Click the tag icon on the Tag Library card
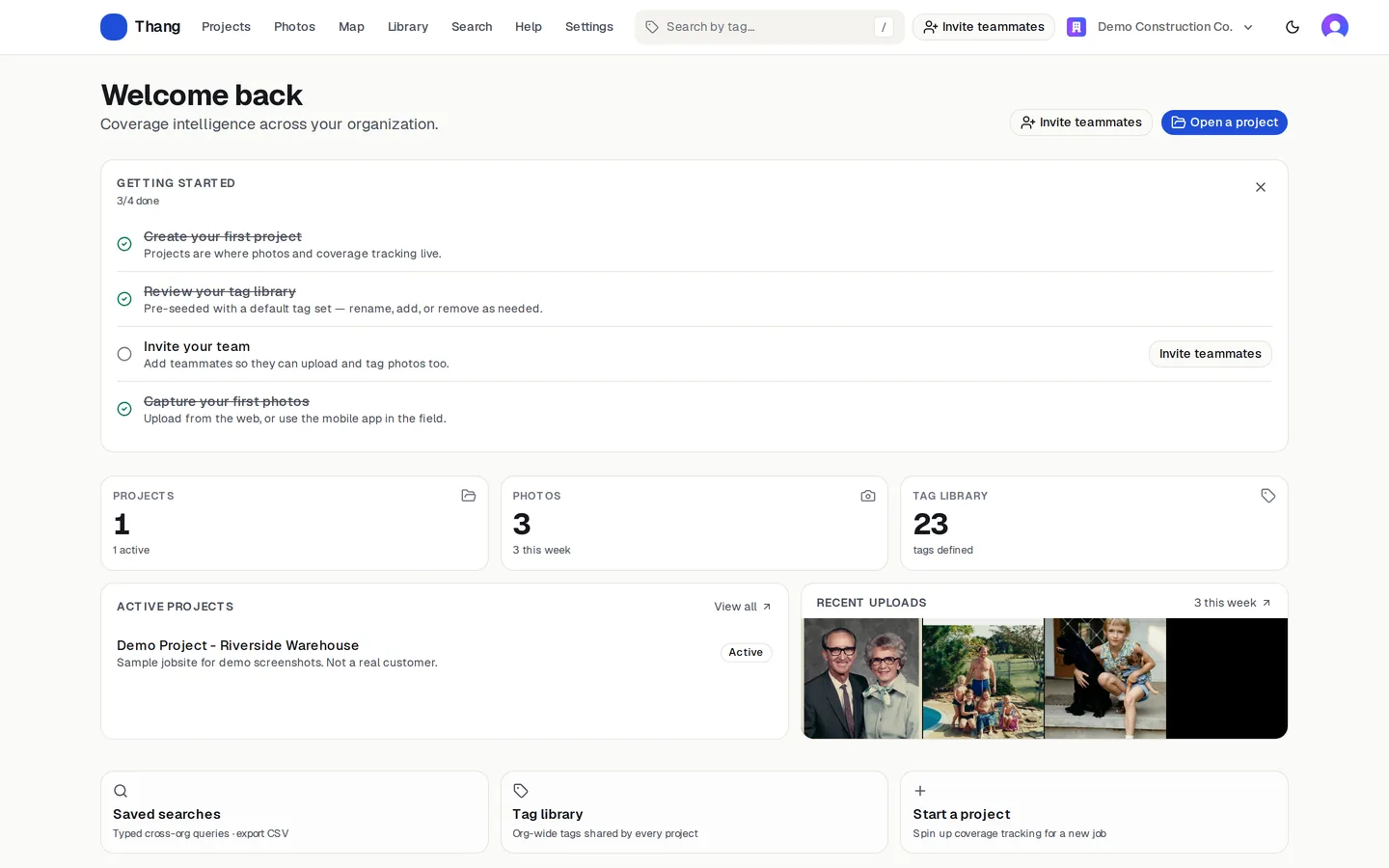Viewport: 1389px width, 868px height. click(1268, 496)
